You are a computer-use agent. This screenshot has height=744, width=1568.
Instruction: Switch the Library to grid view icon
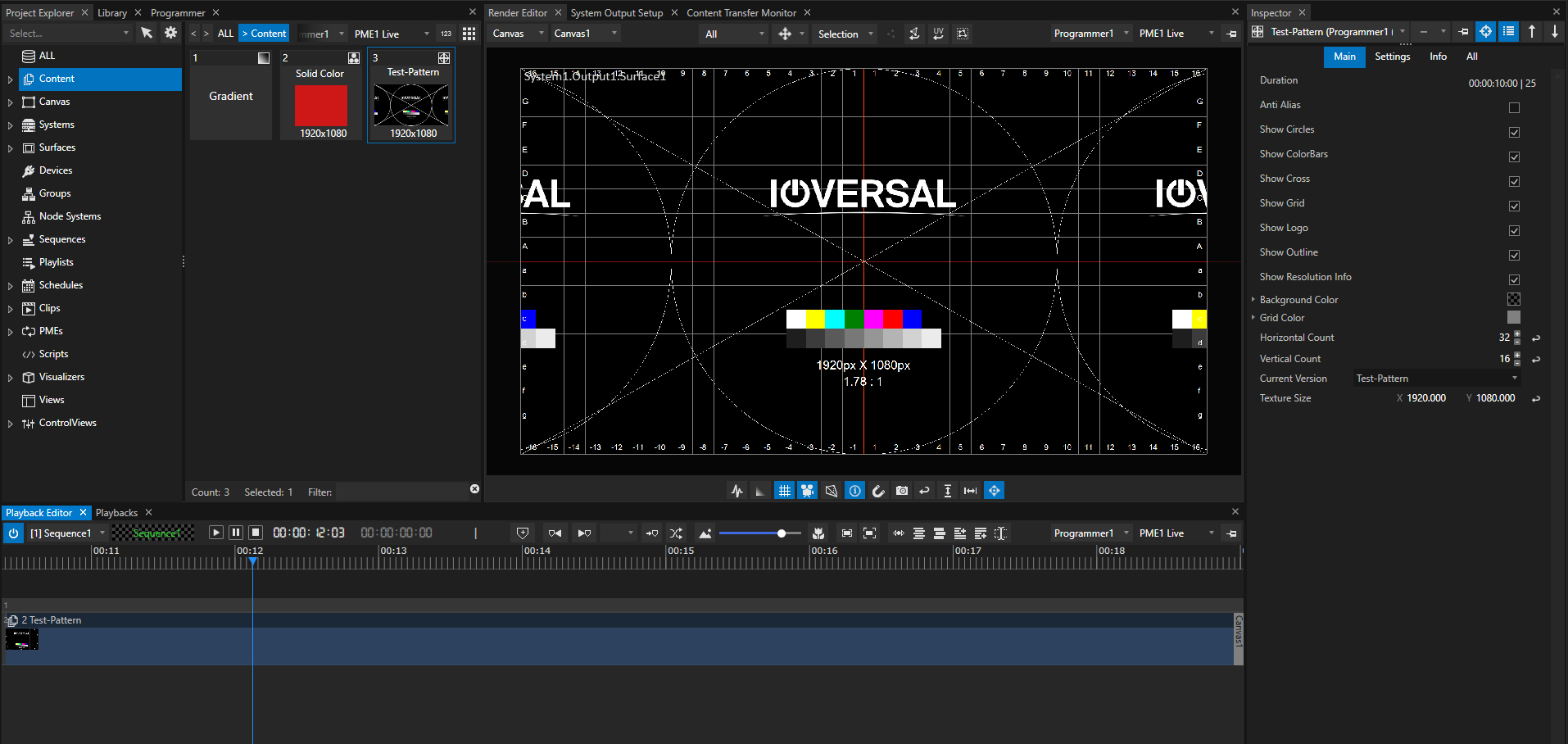469,34
